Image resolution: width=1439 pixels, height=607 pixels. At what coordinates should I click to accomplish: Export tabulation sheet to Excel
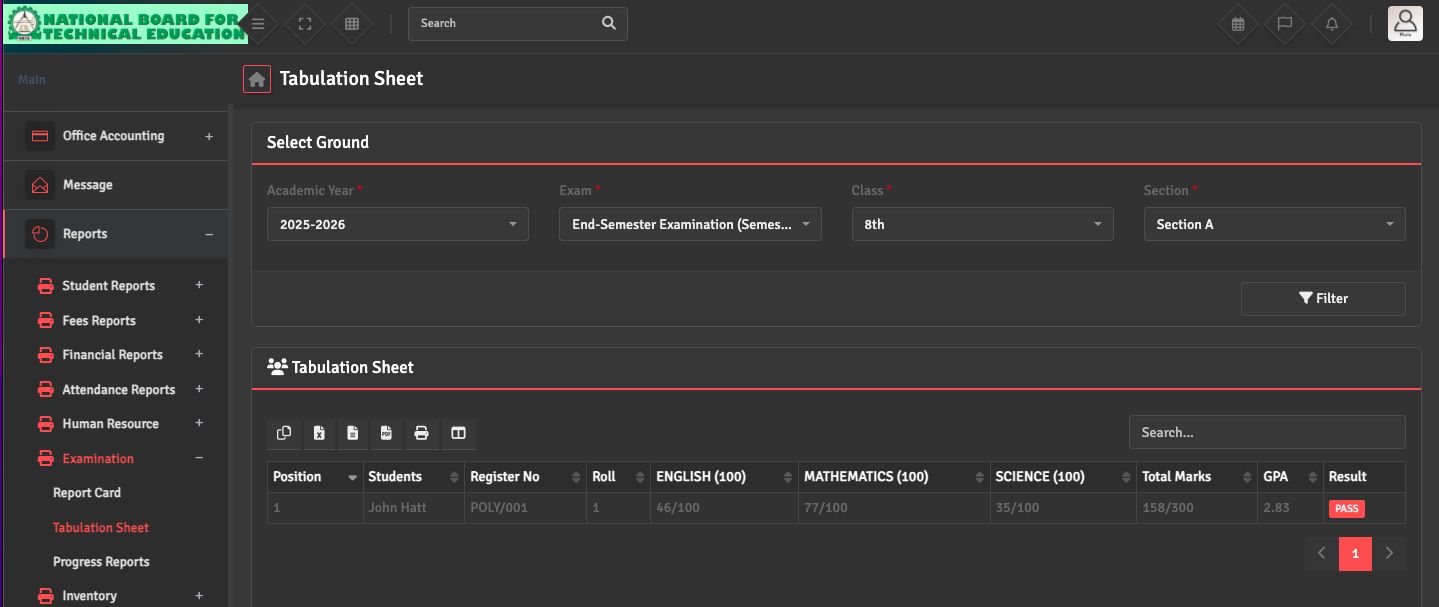pos(319,433)
